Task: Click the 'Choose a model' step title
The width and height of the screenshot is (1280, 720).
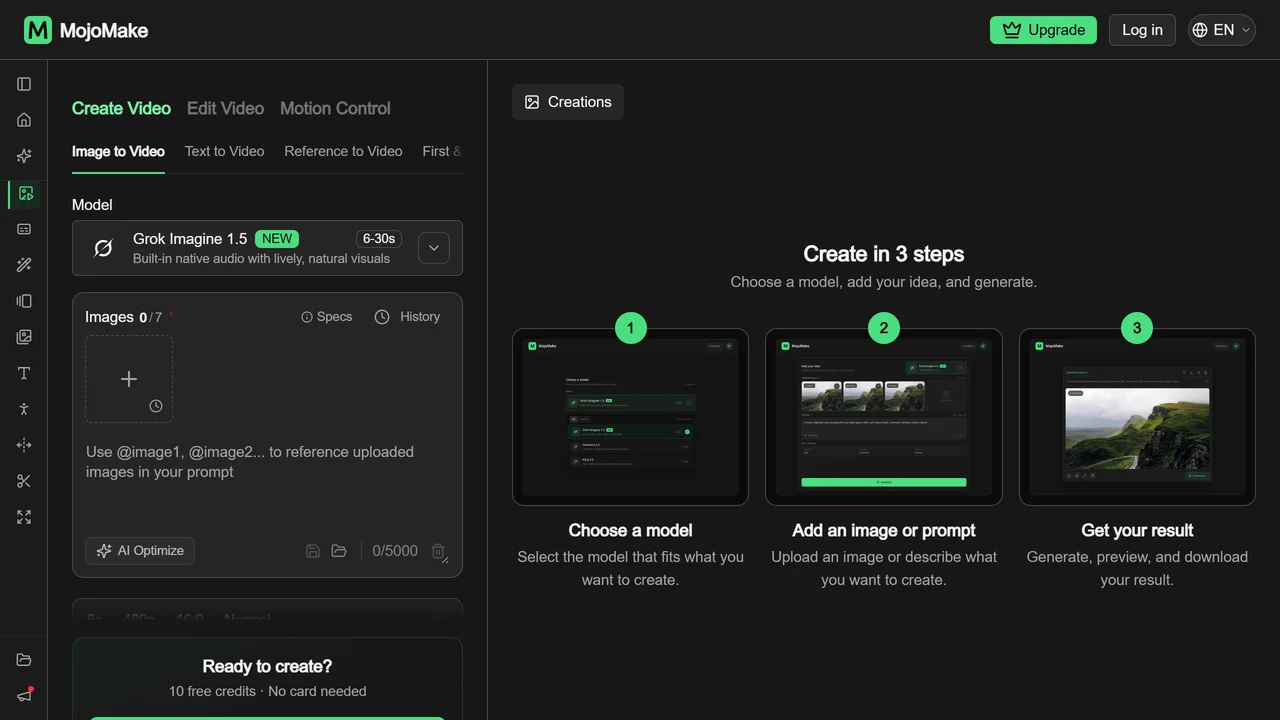Action: 630,530
